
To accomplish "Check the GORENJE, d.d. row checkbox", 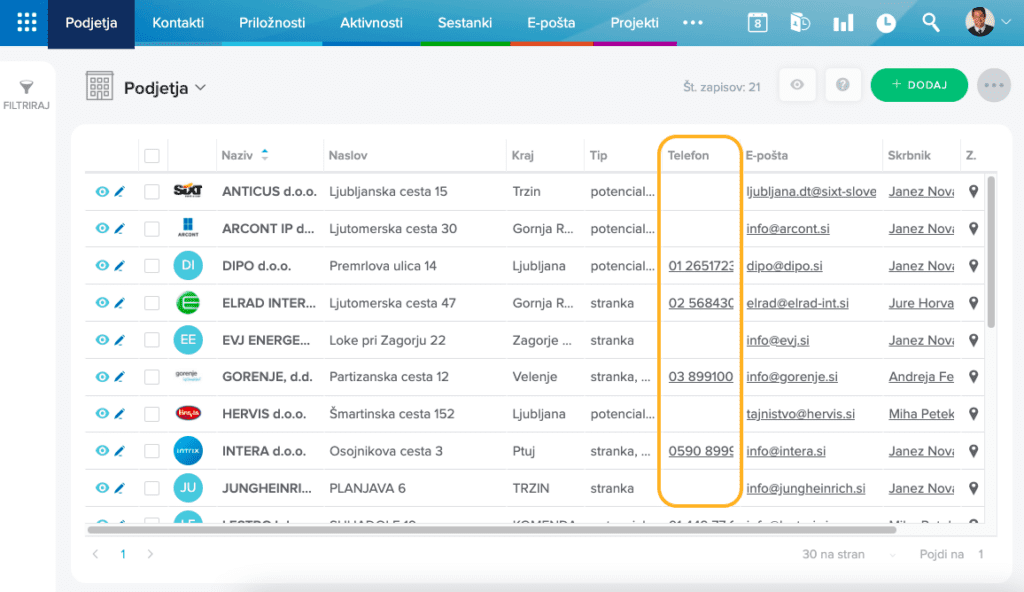I will click(x=152, y=377).
